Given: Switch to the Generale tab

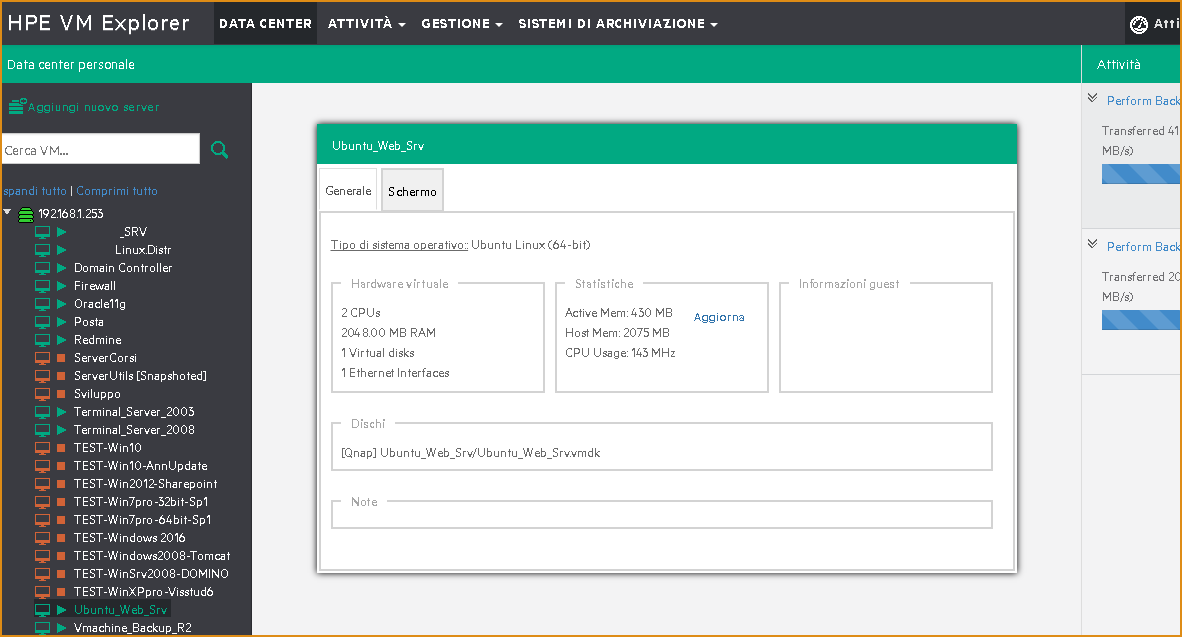Looking at the screenshot, I should click(348, 191).
